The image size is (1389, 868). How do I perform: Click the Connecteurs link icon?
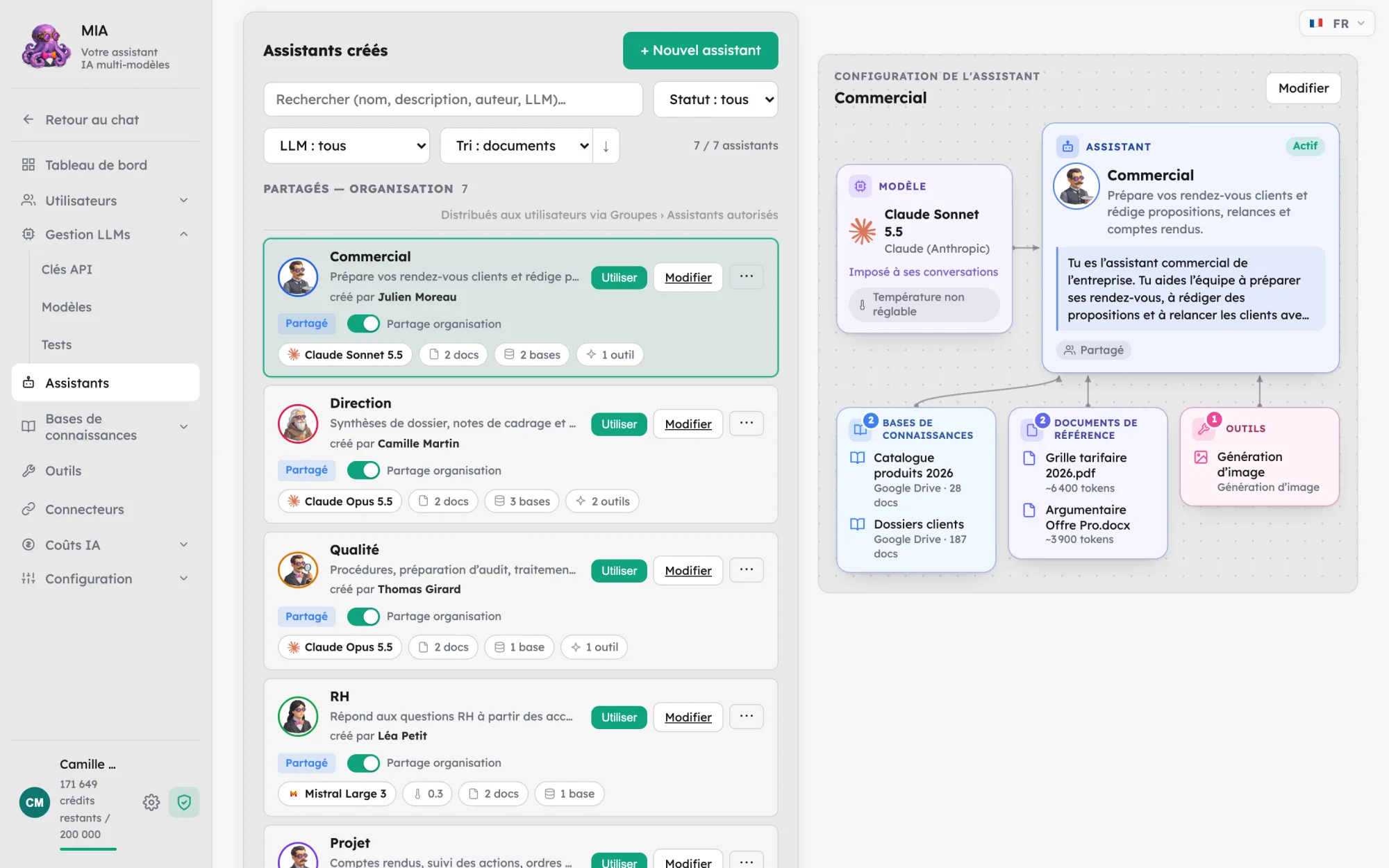click(x=28, y=509)
